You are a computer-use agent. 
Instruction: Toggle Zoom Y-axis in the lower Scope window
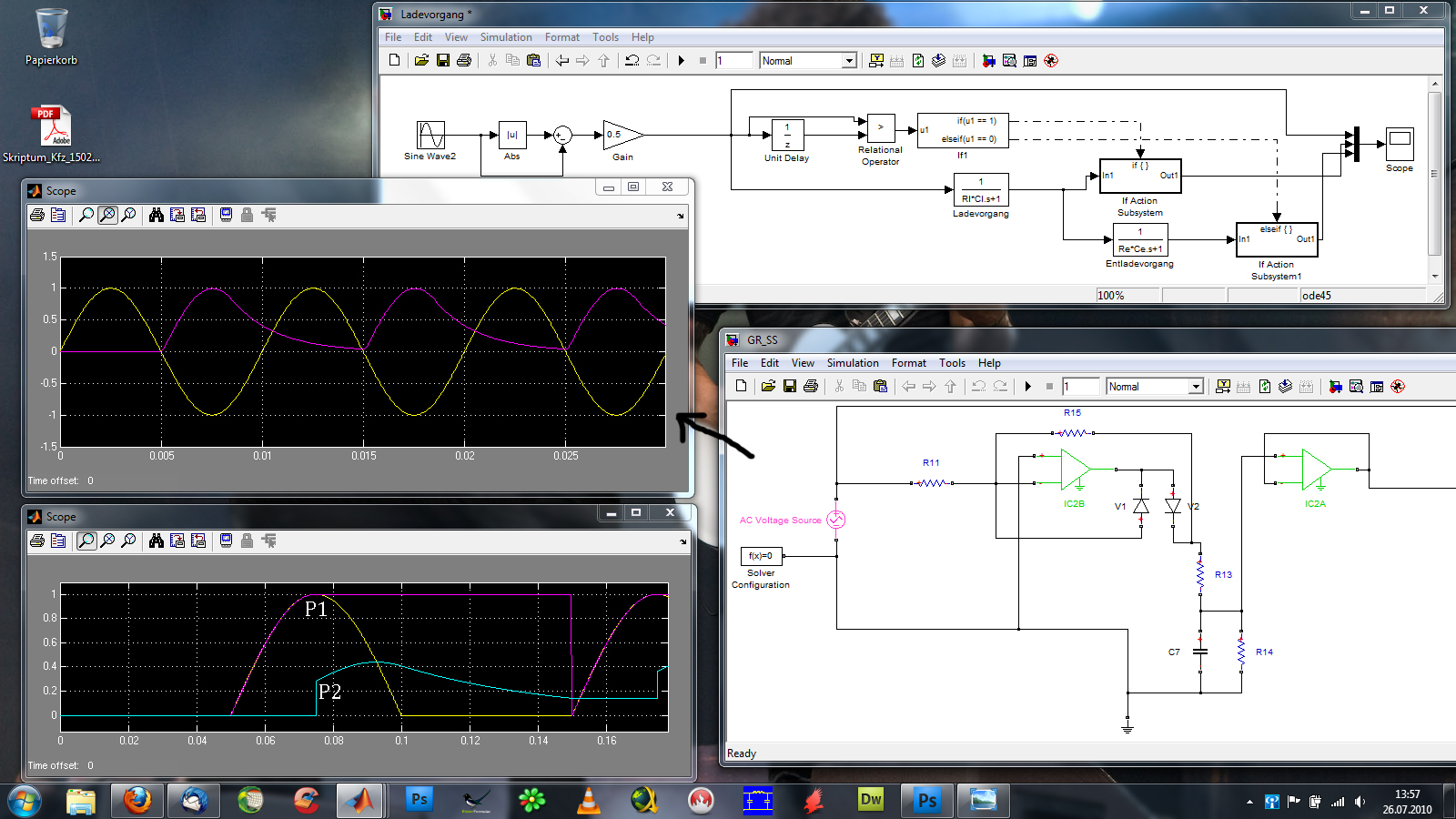[128, 541]
